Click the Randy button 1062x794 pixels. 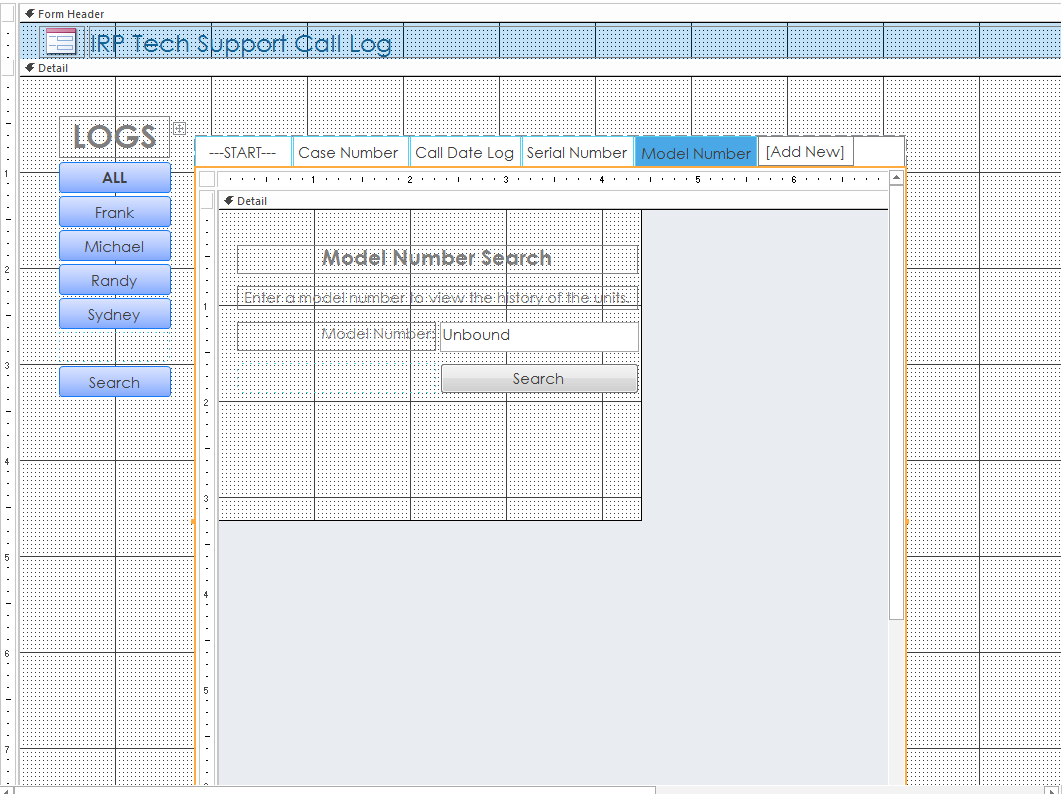pos(114,280)
